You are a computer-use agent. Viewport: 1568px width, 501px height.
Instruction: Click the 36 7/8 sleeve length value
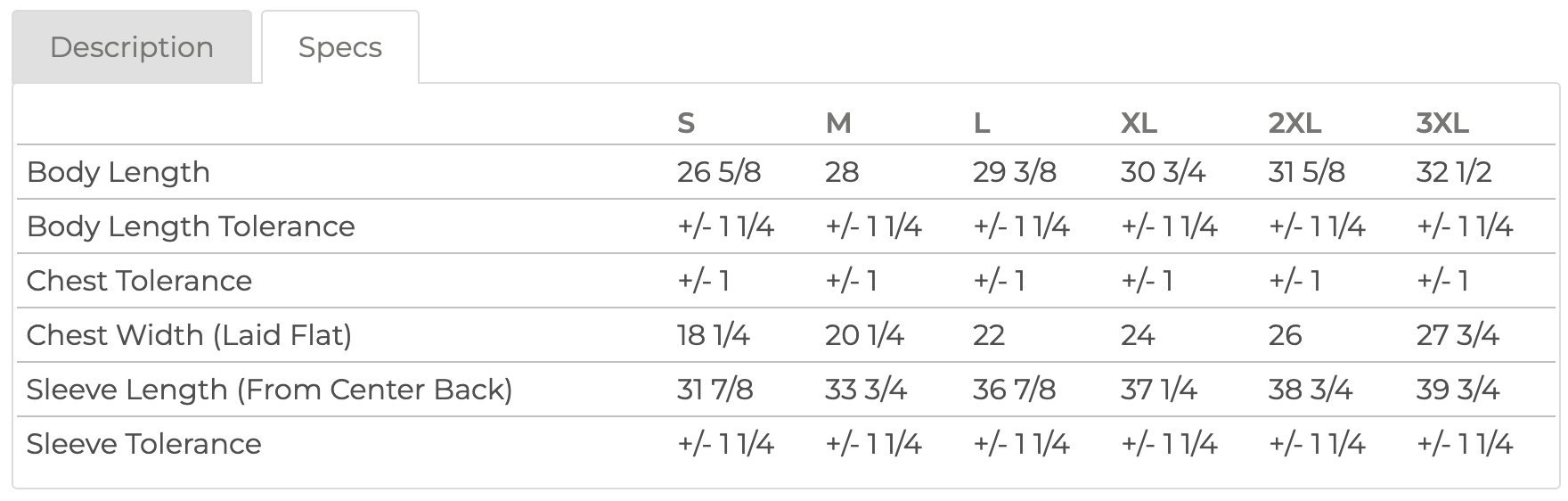pyautogui.click(x=1014, y=390)
